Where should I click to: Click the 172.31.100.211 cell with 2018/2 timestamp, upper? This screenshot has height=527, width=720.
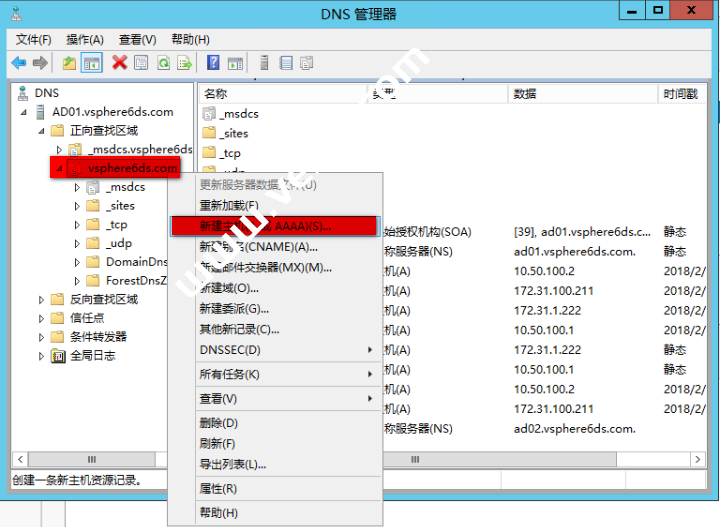[553, 291]
